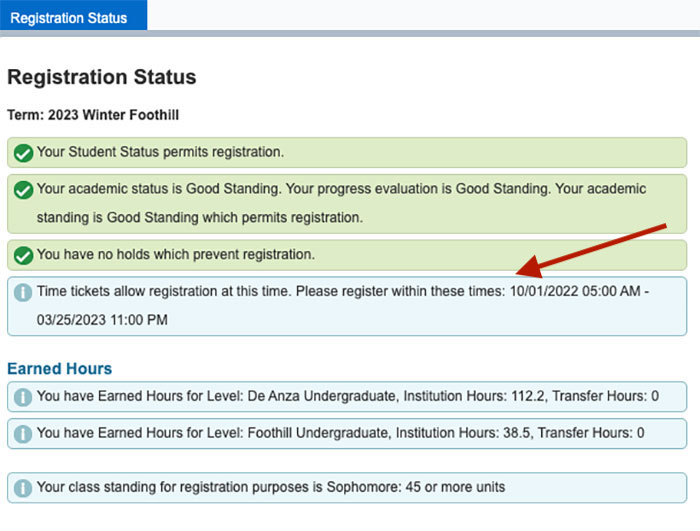Click the De Anza Undergraduate earned hours text
This screenshot has width=700, height=531.
pos(347,396)
